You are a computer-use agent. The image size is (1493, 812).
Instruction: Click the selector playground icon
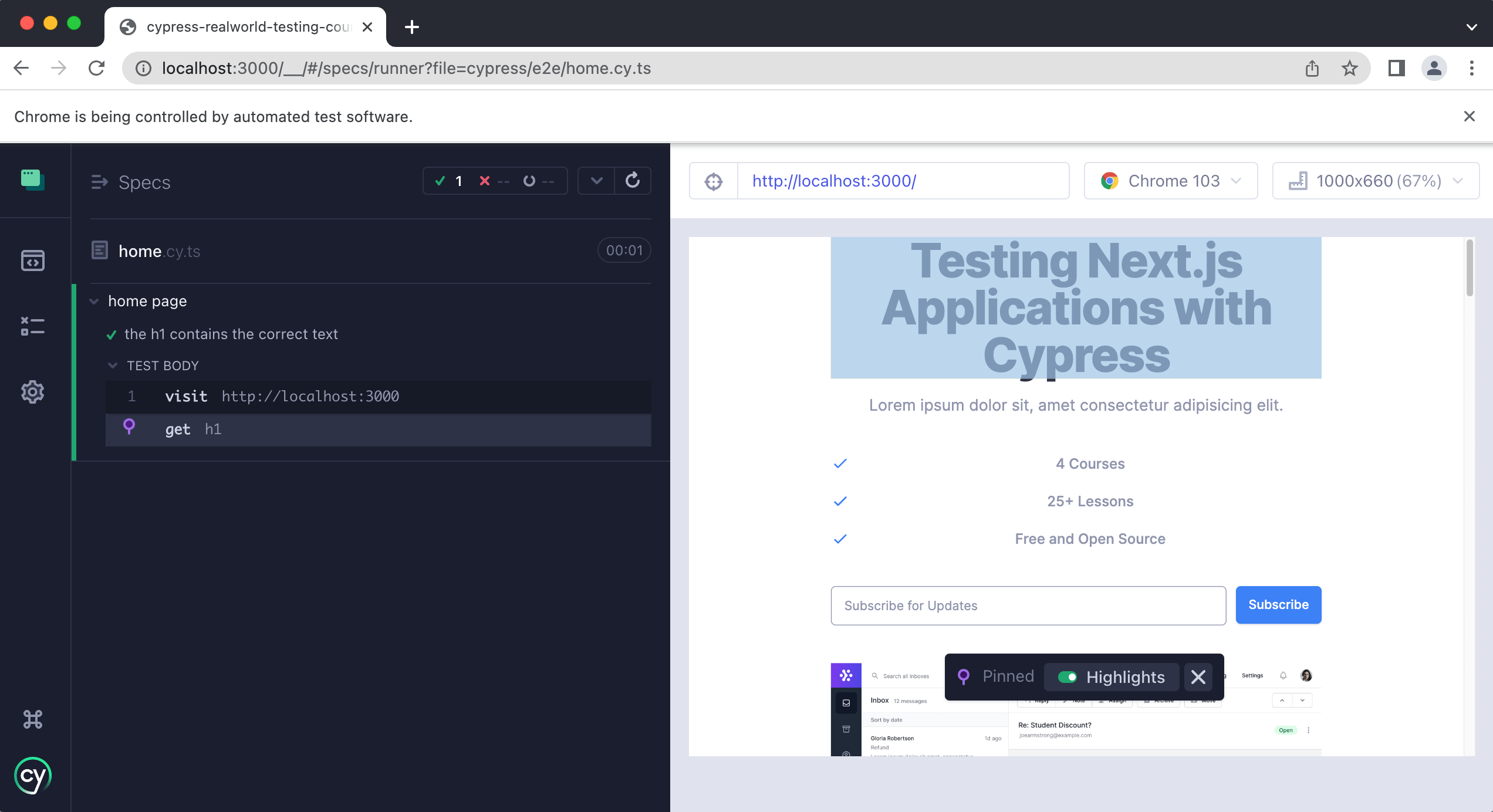coord(714,181)
